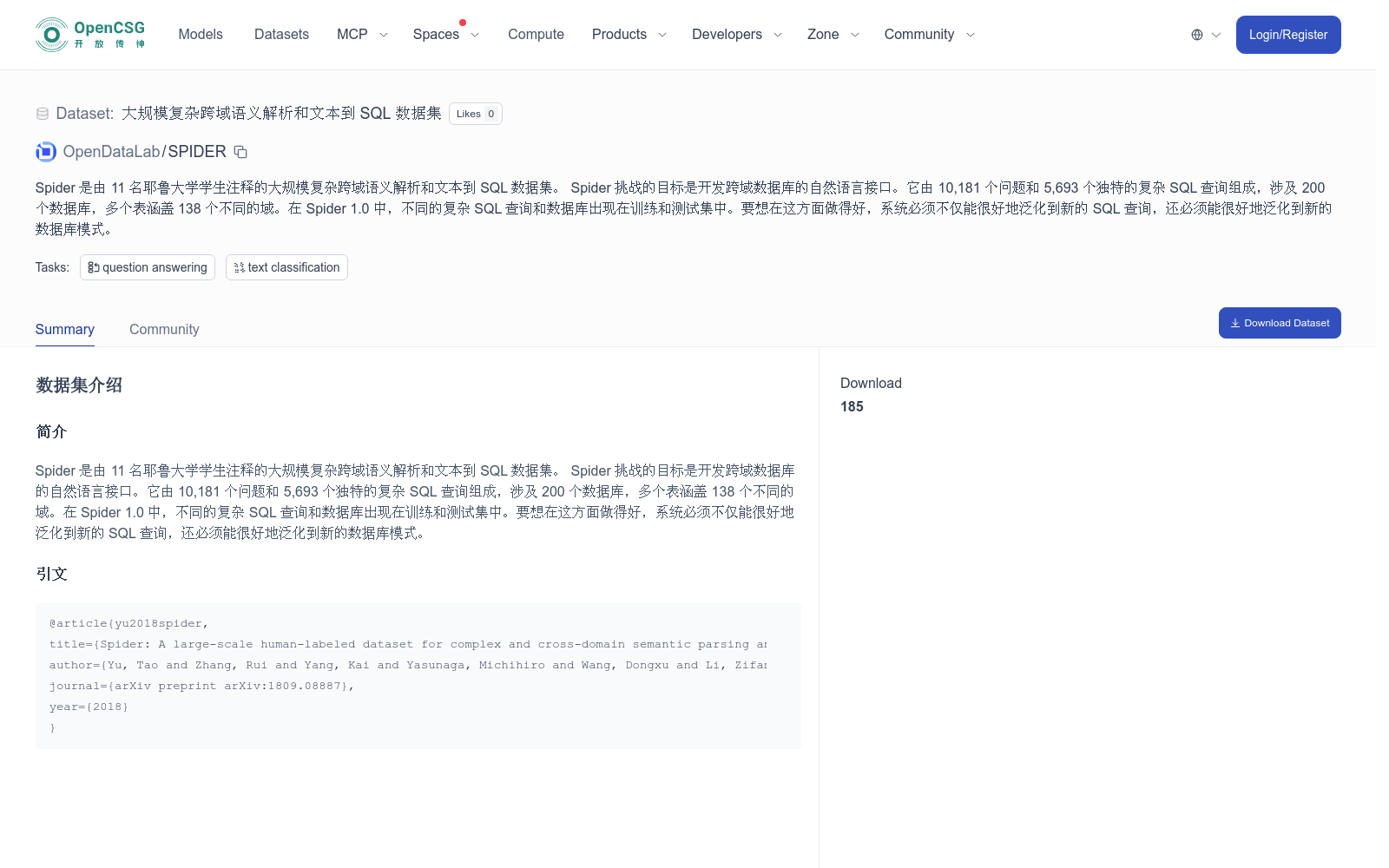Click the OpenDataLab organization avatar icon
Image resolution: width=1389 pixels, height=868 pixels.
[x=46, y=152]
